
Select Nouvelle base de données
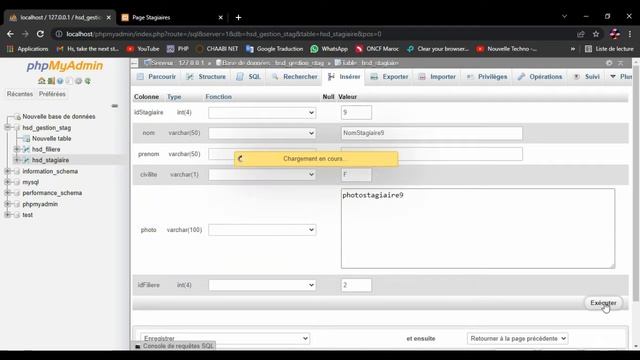click(59, 117)
